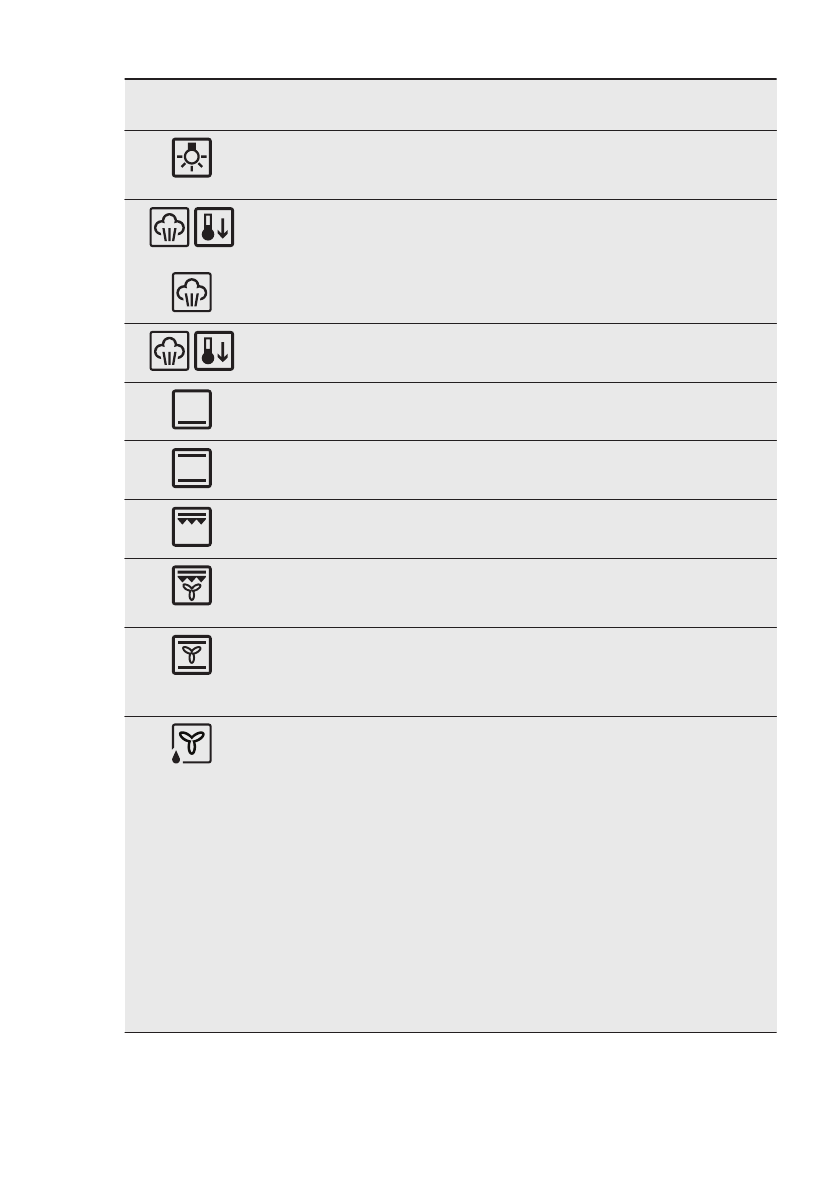Select the bottom heat only oven icon

point(191,411)
